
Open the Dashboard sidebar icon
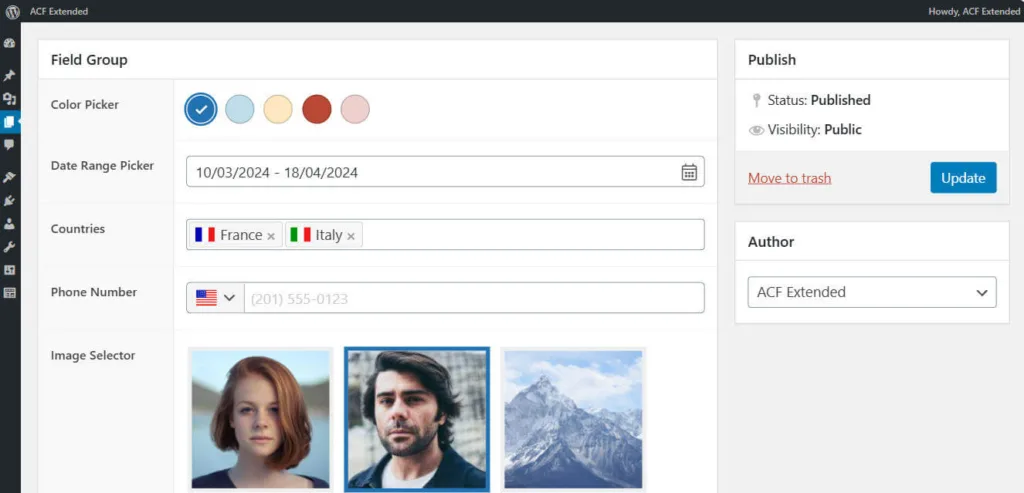(x=9, y=44)
